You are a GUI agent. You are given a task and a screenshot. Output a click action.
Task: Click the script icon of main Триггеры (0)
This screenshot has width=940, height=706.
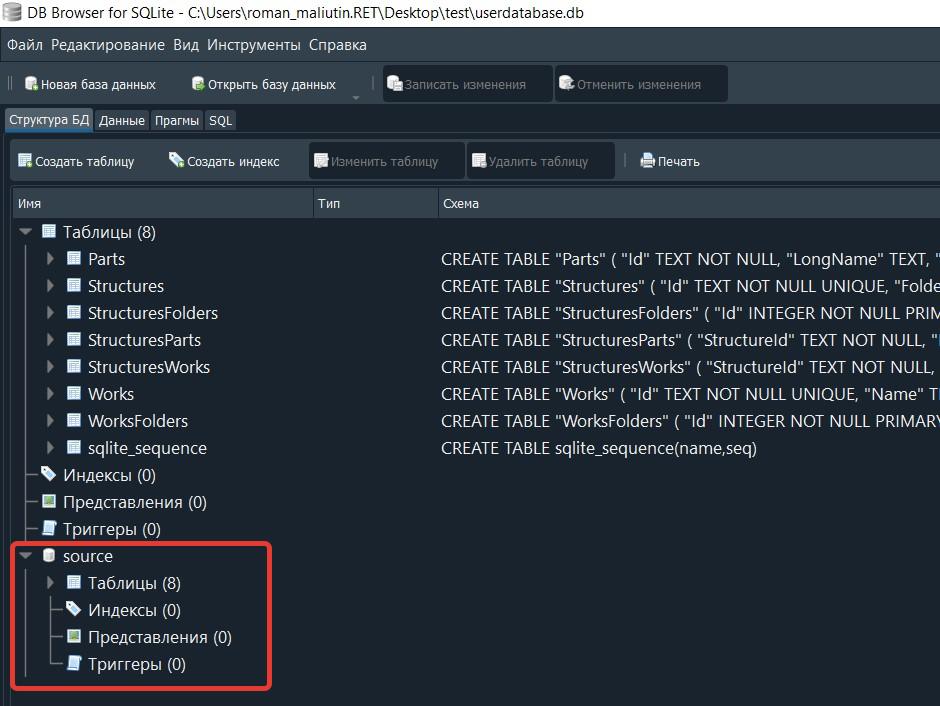coord(49,528)
